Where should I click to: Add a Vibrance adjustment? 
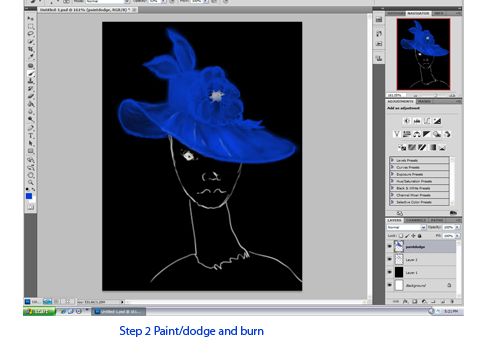coord(396,134)
